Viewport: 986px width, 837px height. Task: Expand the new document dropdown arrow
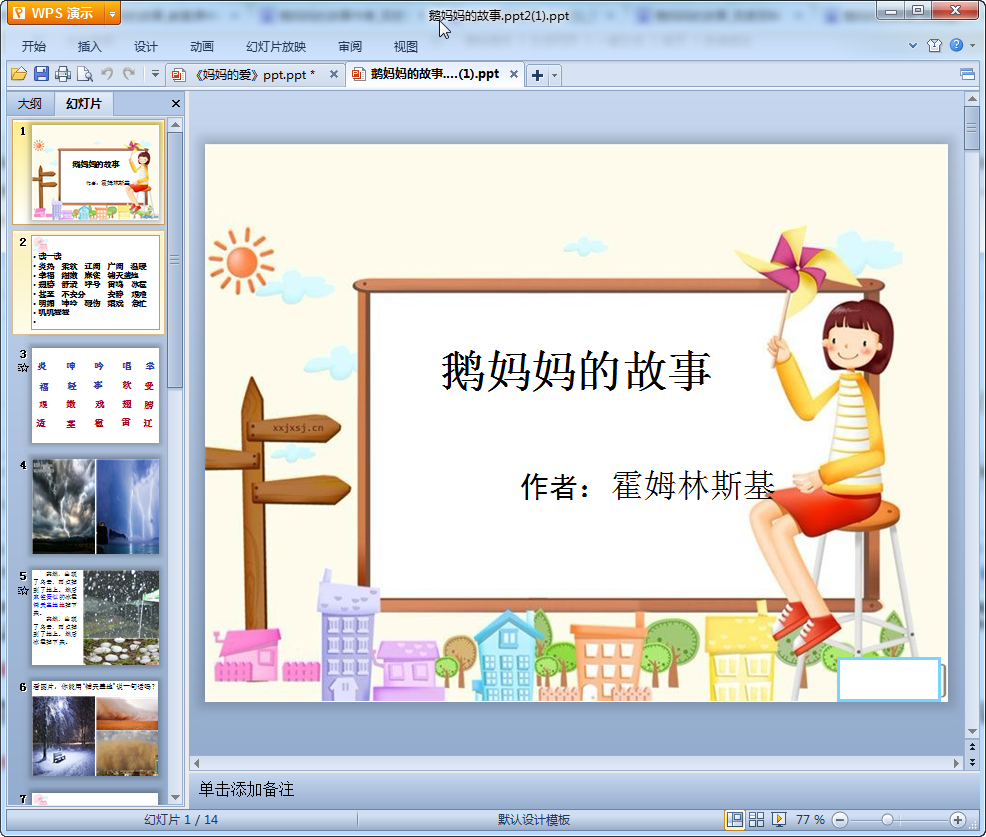pos(554,75)
